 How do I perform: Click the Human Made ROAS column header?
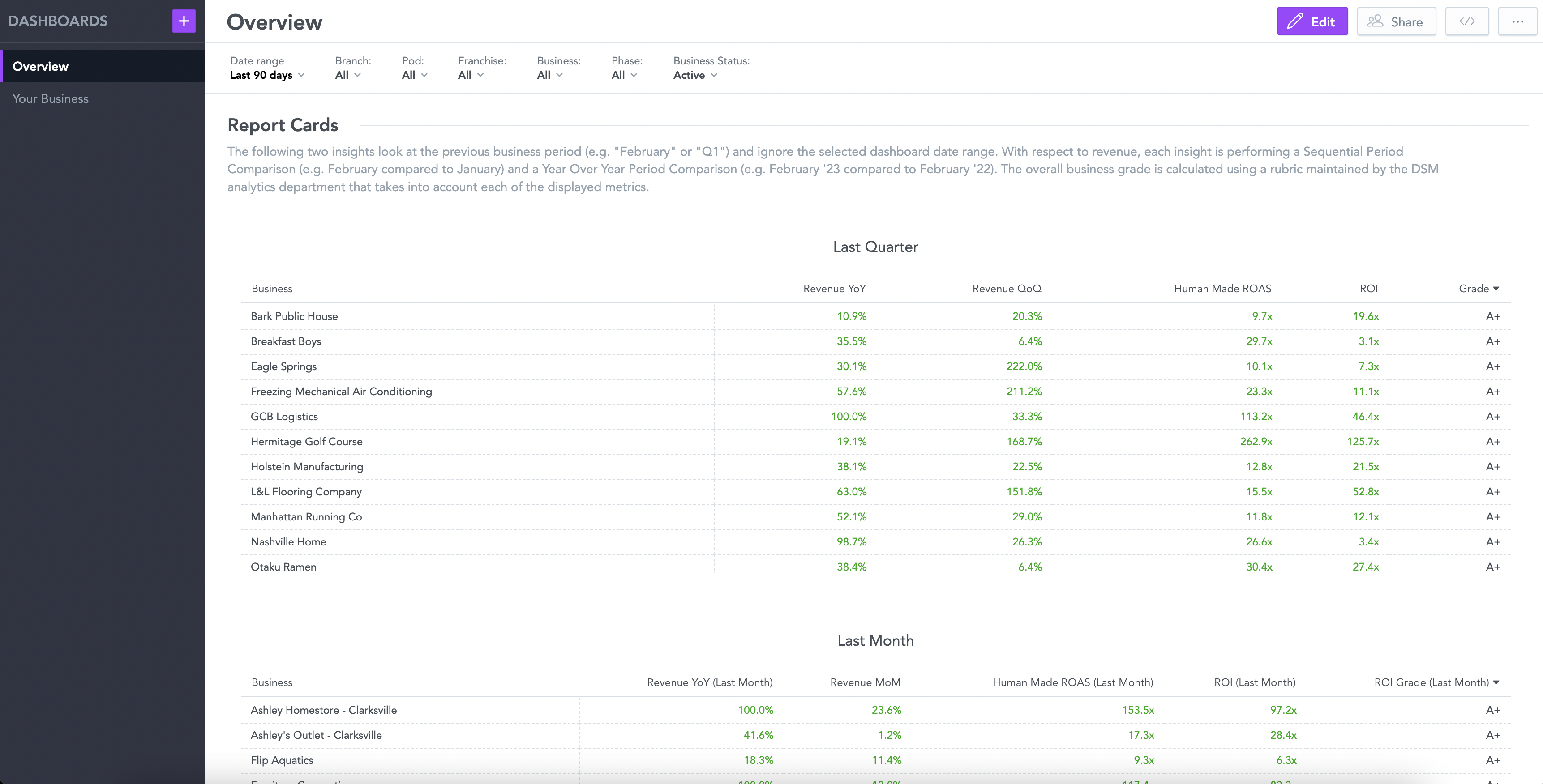tap(1222, 289)
